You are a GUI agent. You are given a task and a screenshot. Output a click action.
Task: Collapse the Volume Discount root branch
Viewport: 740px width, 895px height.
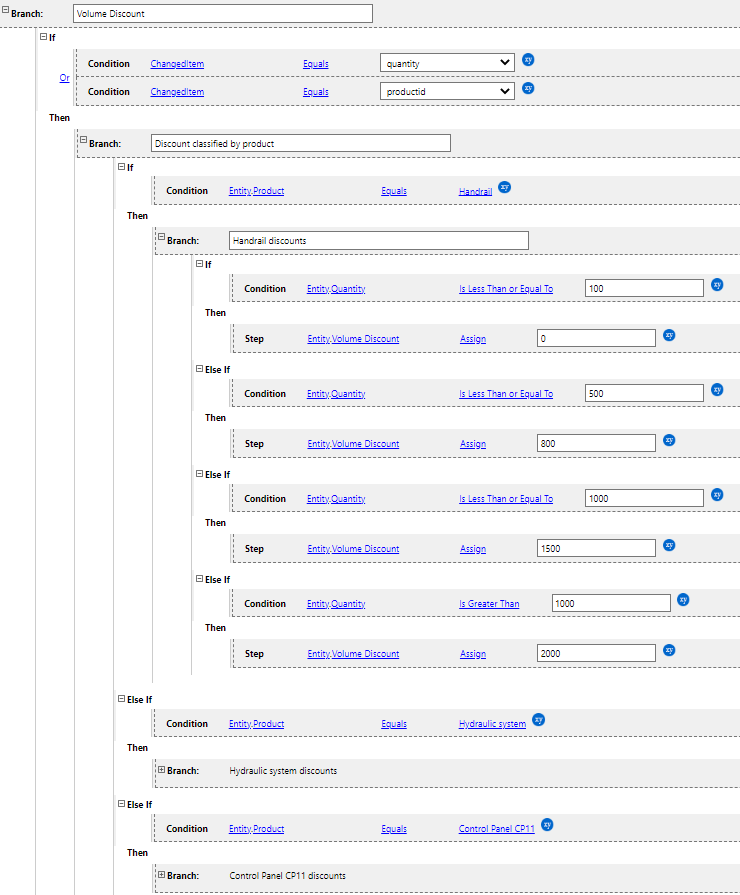(x=6, y=12)
